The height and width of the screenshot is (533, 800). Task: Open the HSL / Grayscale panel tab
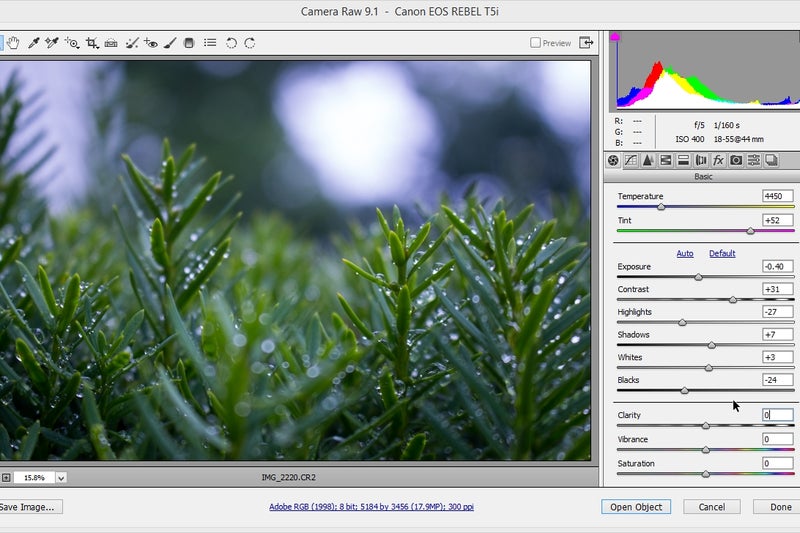pos(665,160)
